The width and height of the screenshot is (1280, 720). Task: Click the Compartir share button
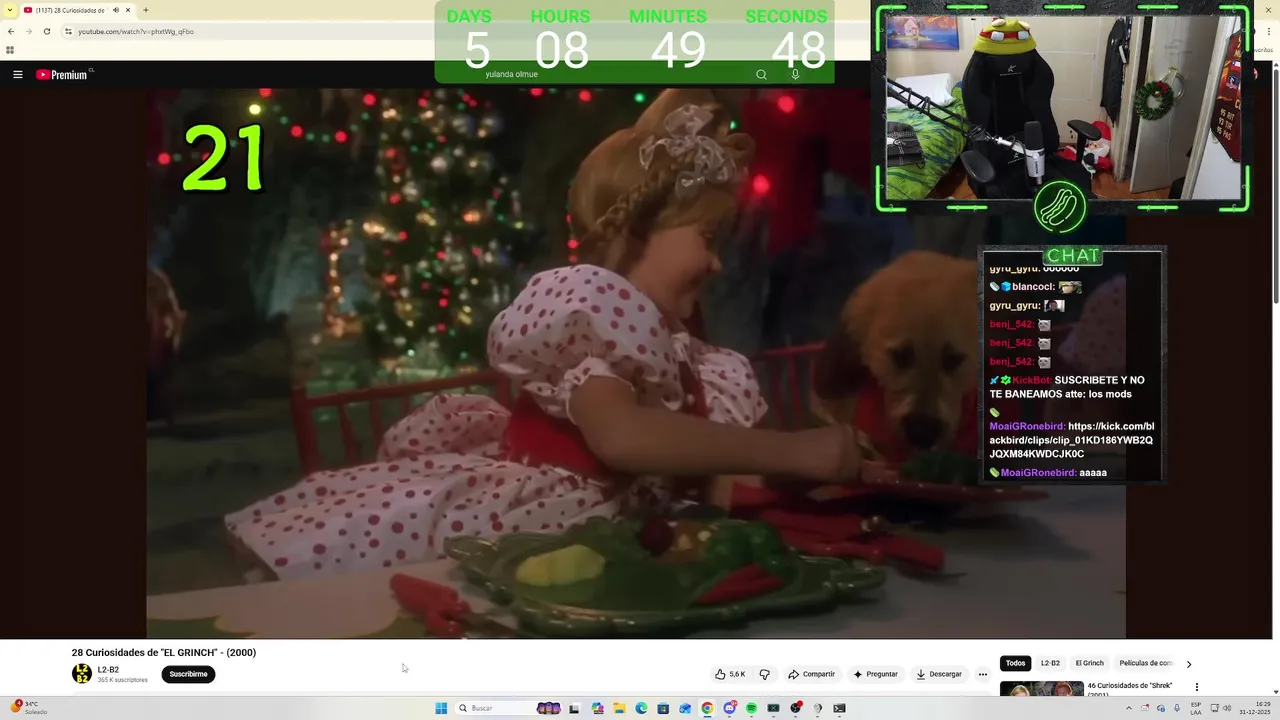click(811, 674)
